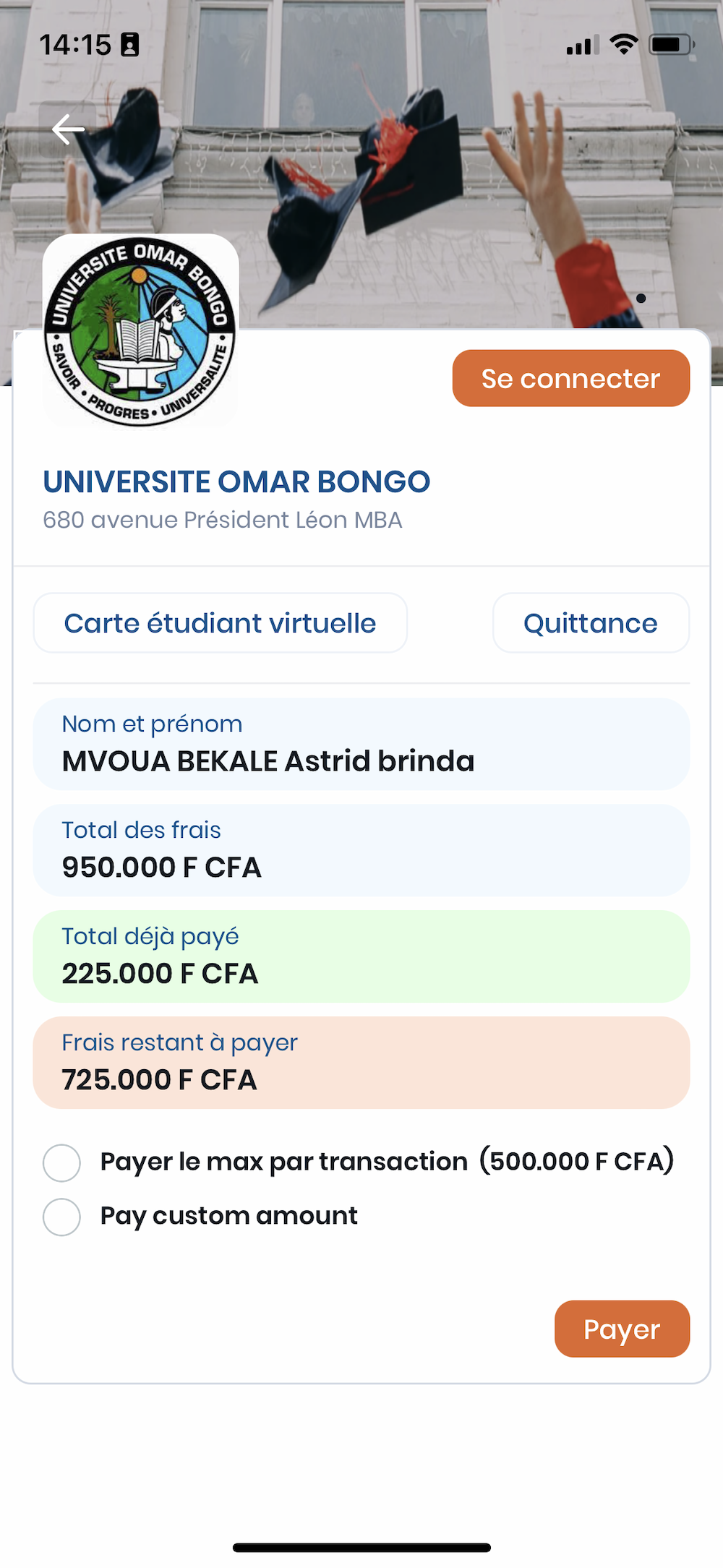723x1568 pixels.
Task: Tap the UNIVERSITE OMAR BONGO title
Action: [x=236, y=482]
